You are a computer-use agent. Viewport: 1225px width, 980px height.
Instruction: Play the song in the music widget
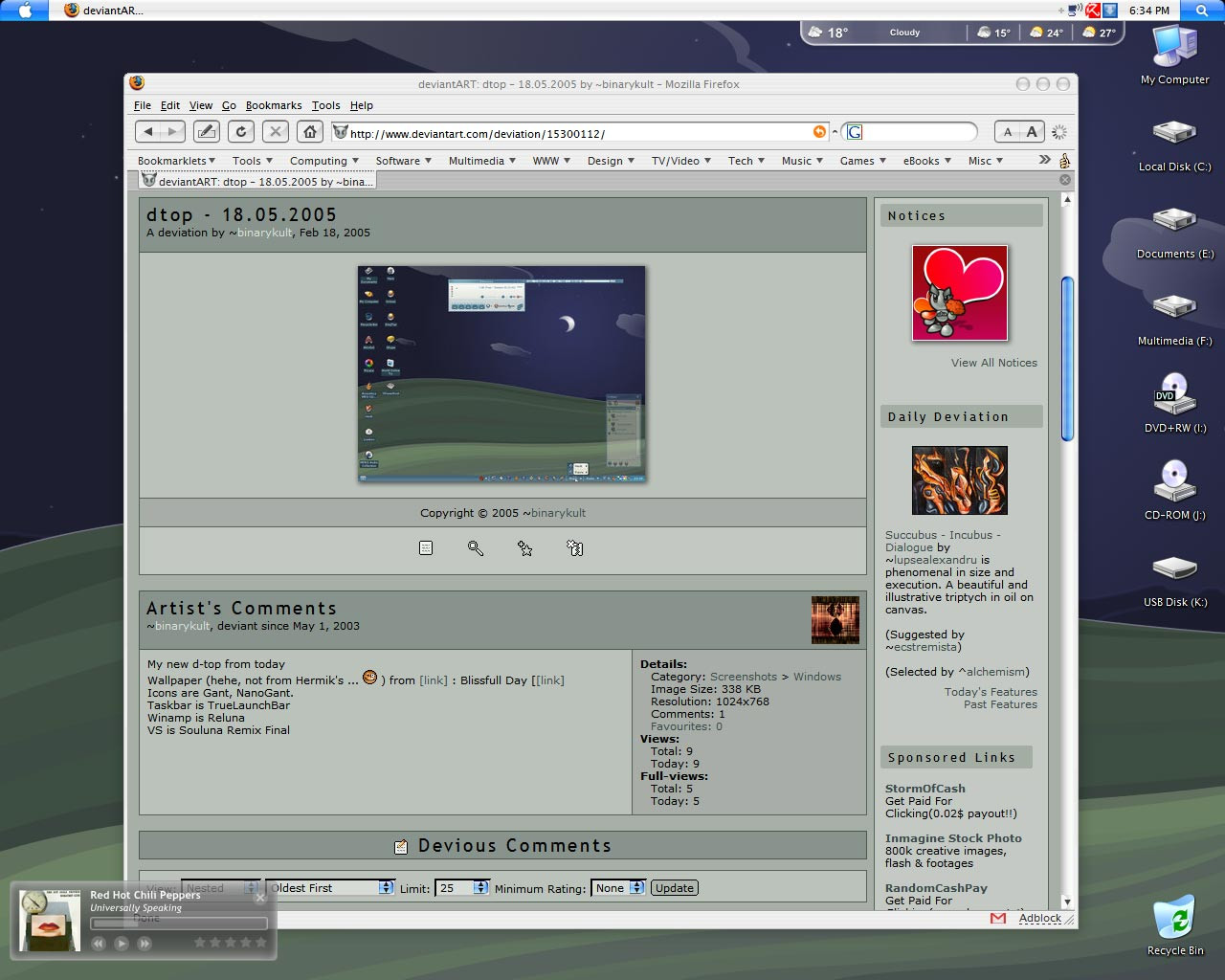click(122, 944)
